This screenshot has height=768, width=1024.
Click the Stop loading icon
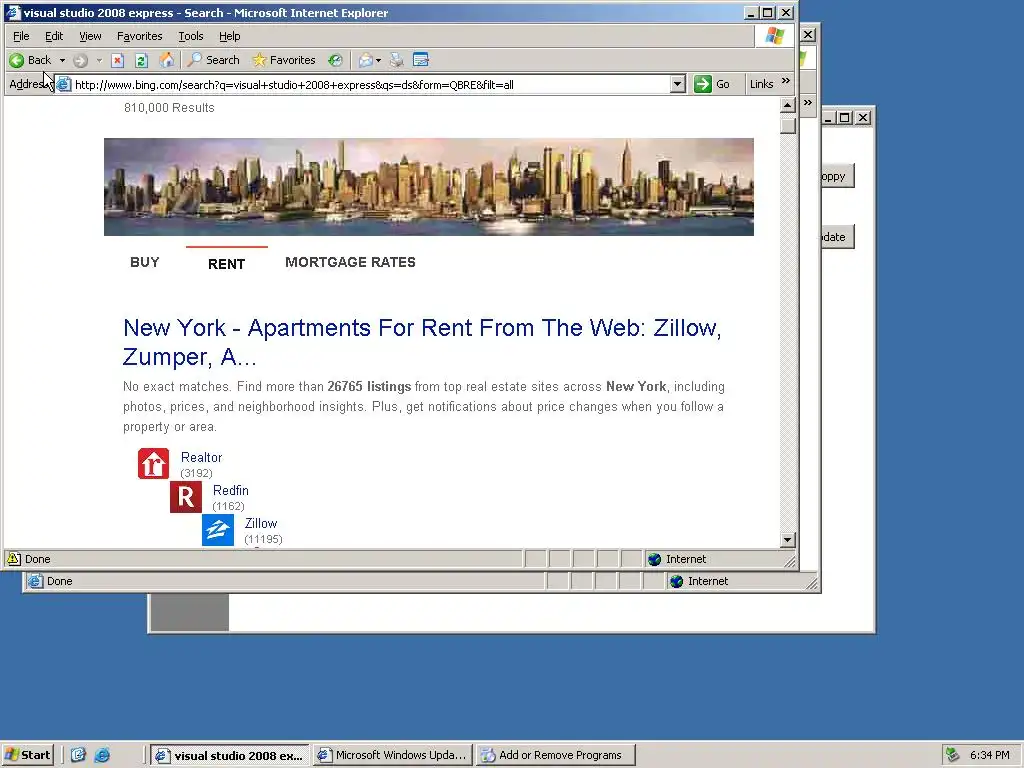click(118, 61)
